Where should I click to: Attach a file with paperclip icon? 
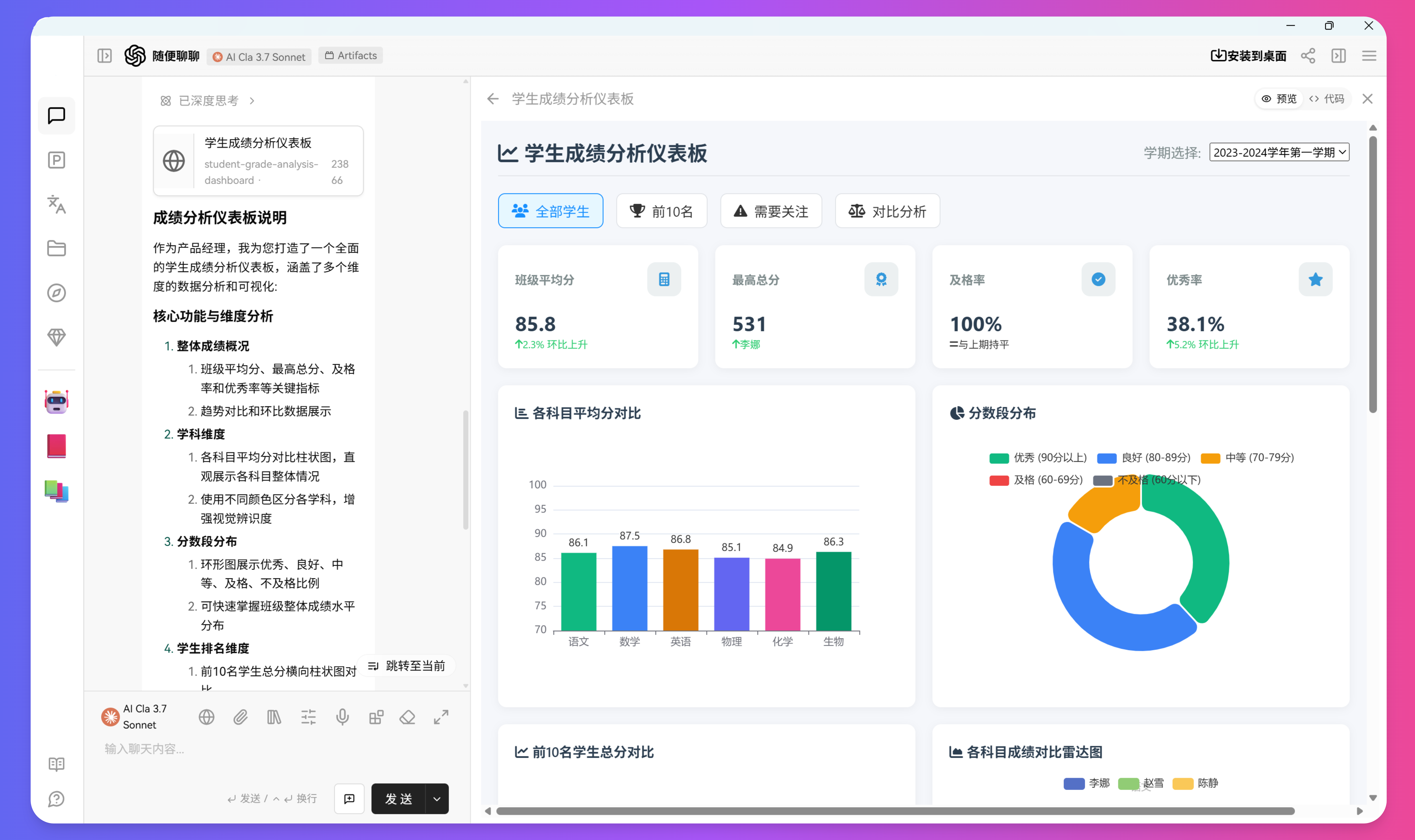tap(240, 717)
